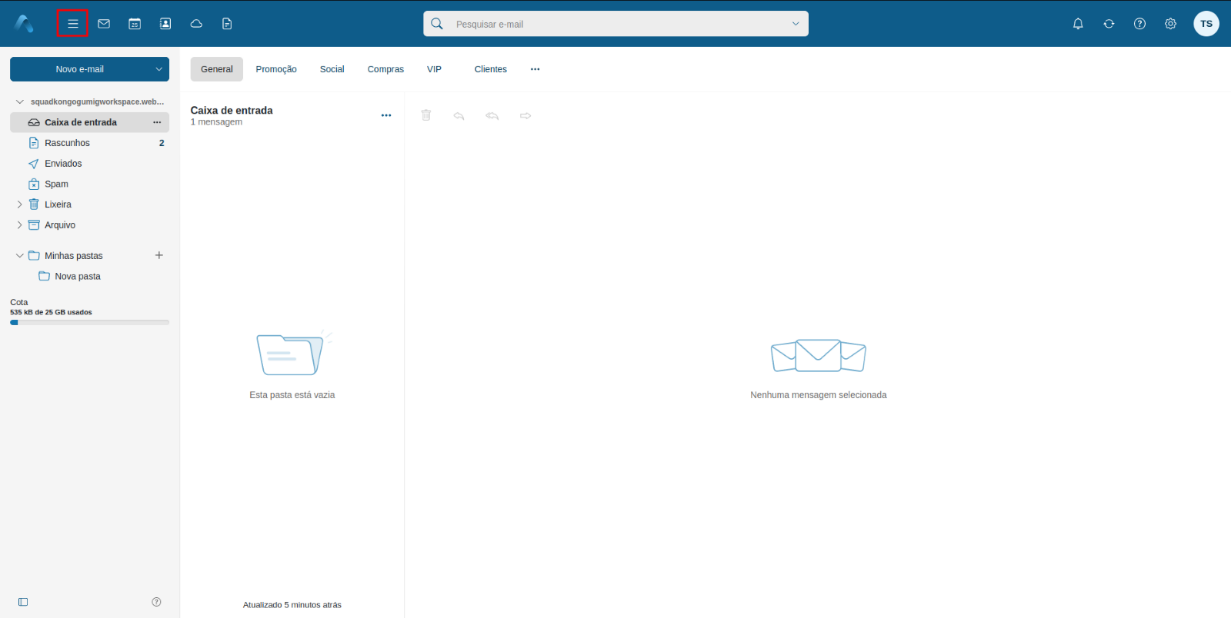Screen dimensions: 1231x618
Task: Collapse the squadkongogumigworkspace account tree
Action: click(x=20, y=102)
